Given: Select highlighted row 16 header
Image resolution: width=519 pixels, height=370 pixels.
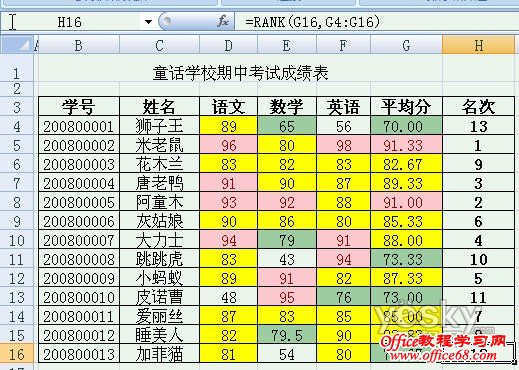Looking at the screenshot, I should click(x=17, y=354).
